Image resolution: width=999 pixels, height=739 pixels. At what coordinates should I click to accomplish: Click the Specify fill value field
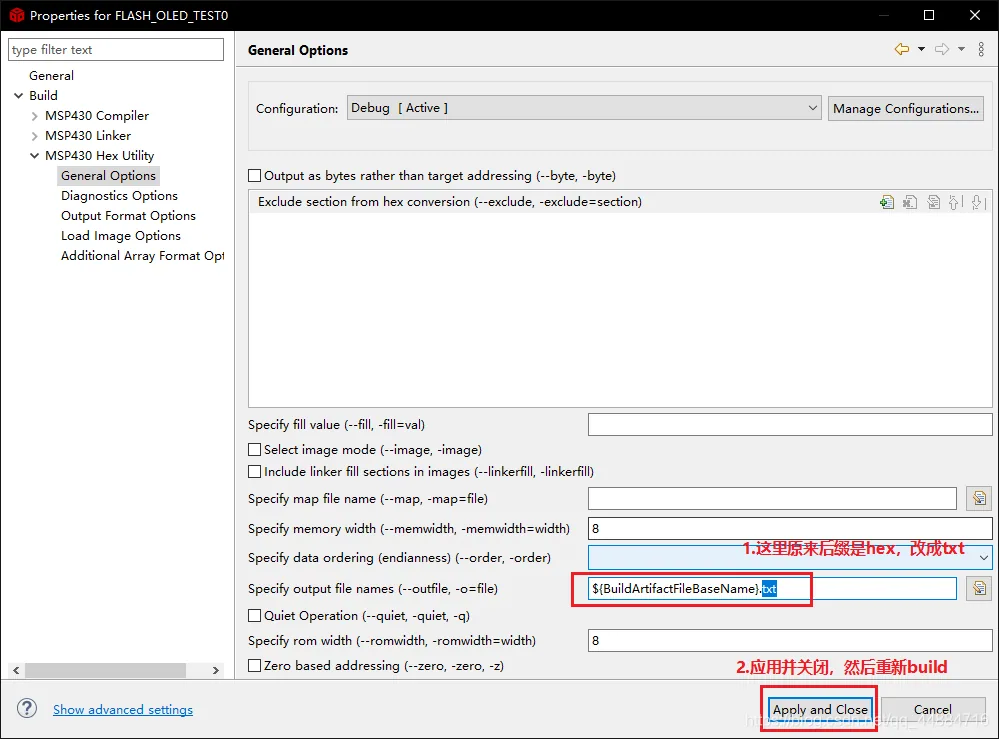point(790,424)
